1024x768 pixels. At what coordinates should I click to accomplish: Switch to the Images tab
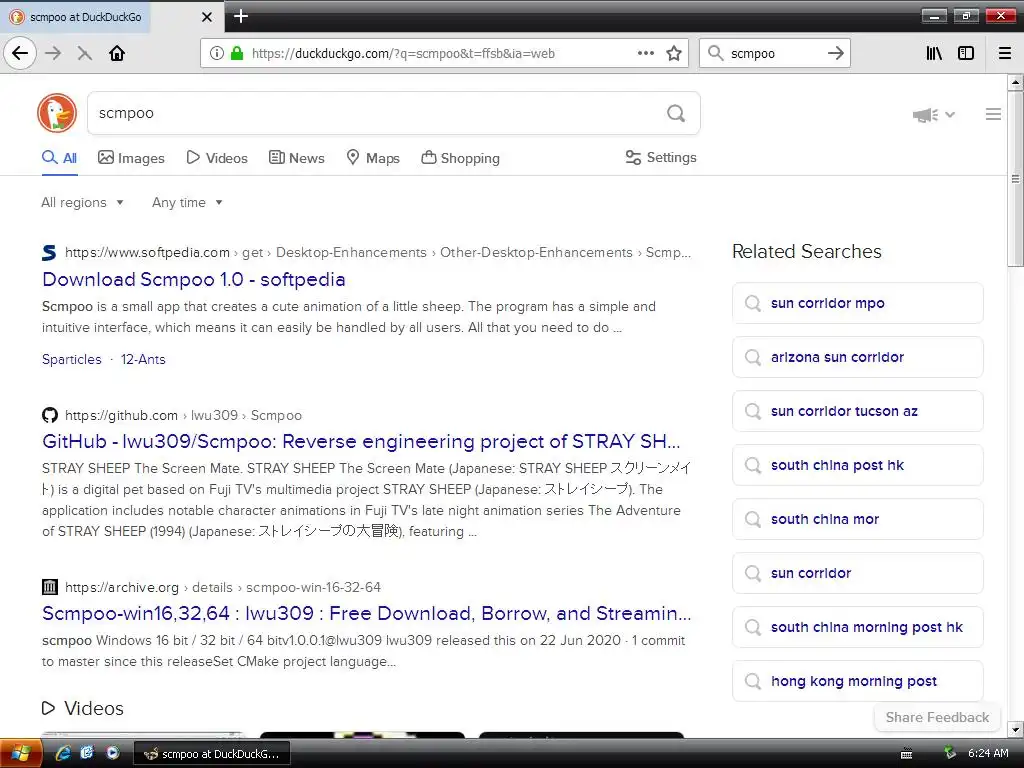click(131, 158)
